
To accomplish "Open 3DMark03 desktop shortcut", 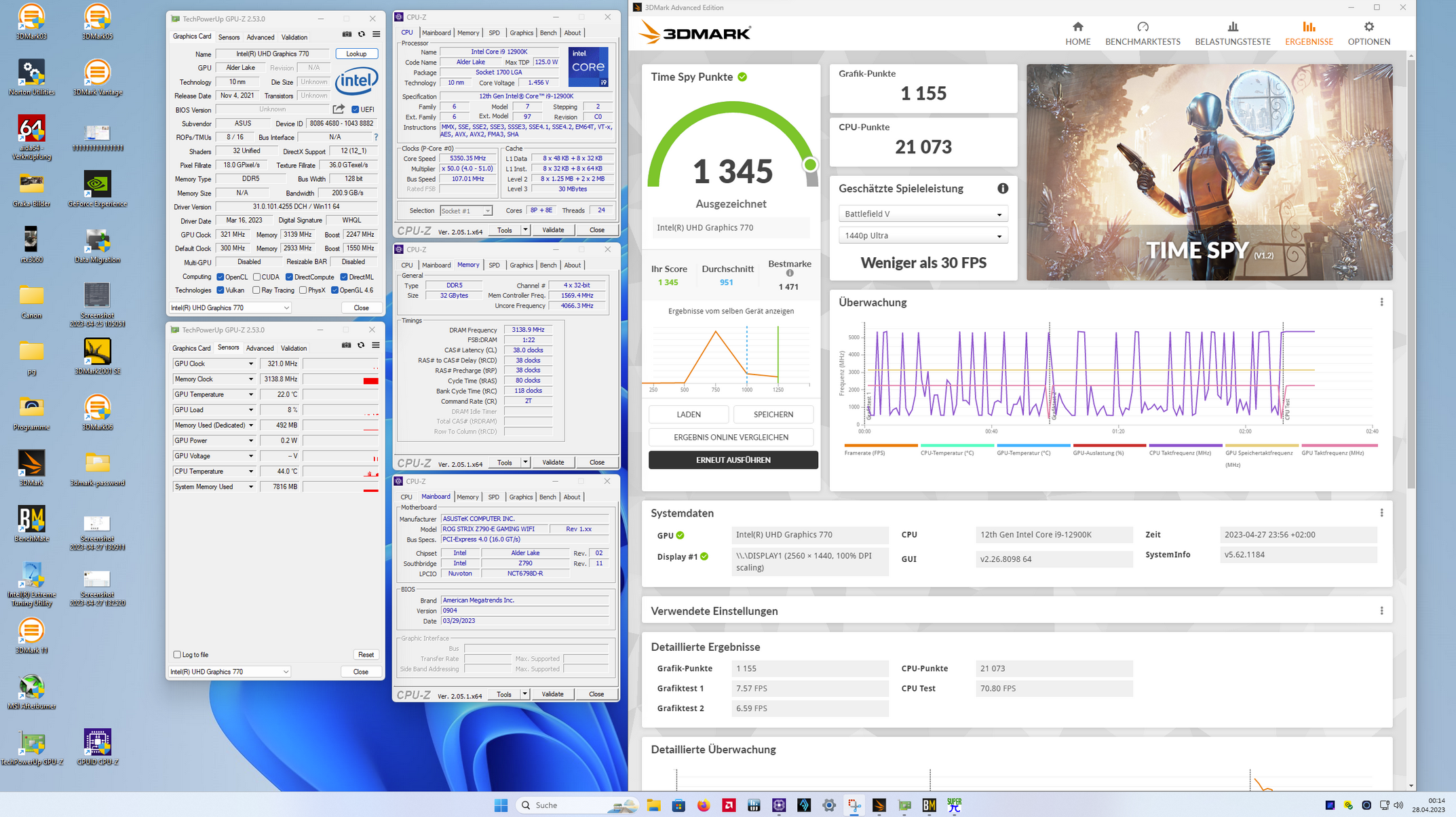I will [31, 21].
